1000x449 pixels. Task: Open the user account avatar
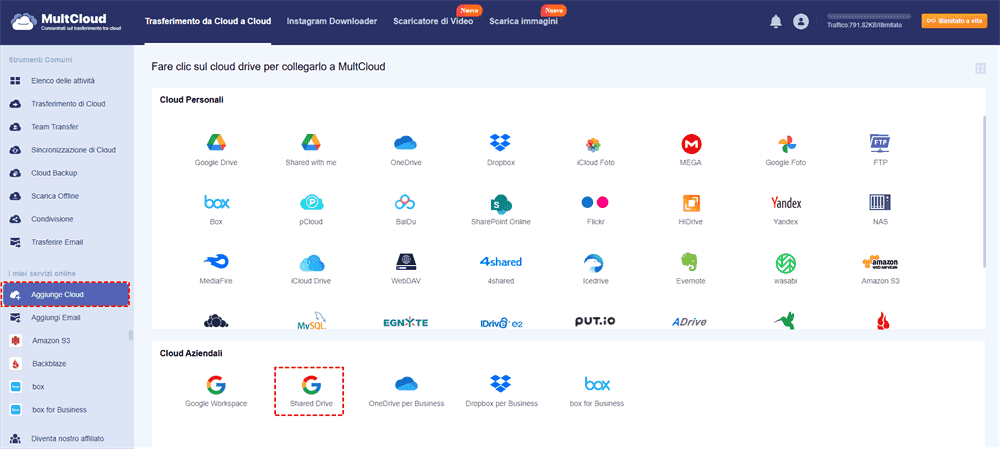(x=800, y=22)
